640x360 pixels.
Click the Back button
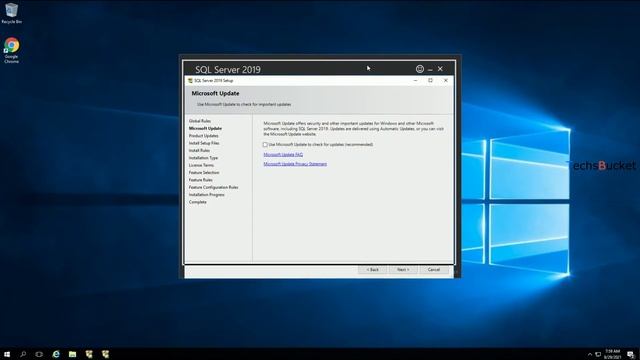pyautogui.click(x=372, y=270)
